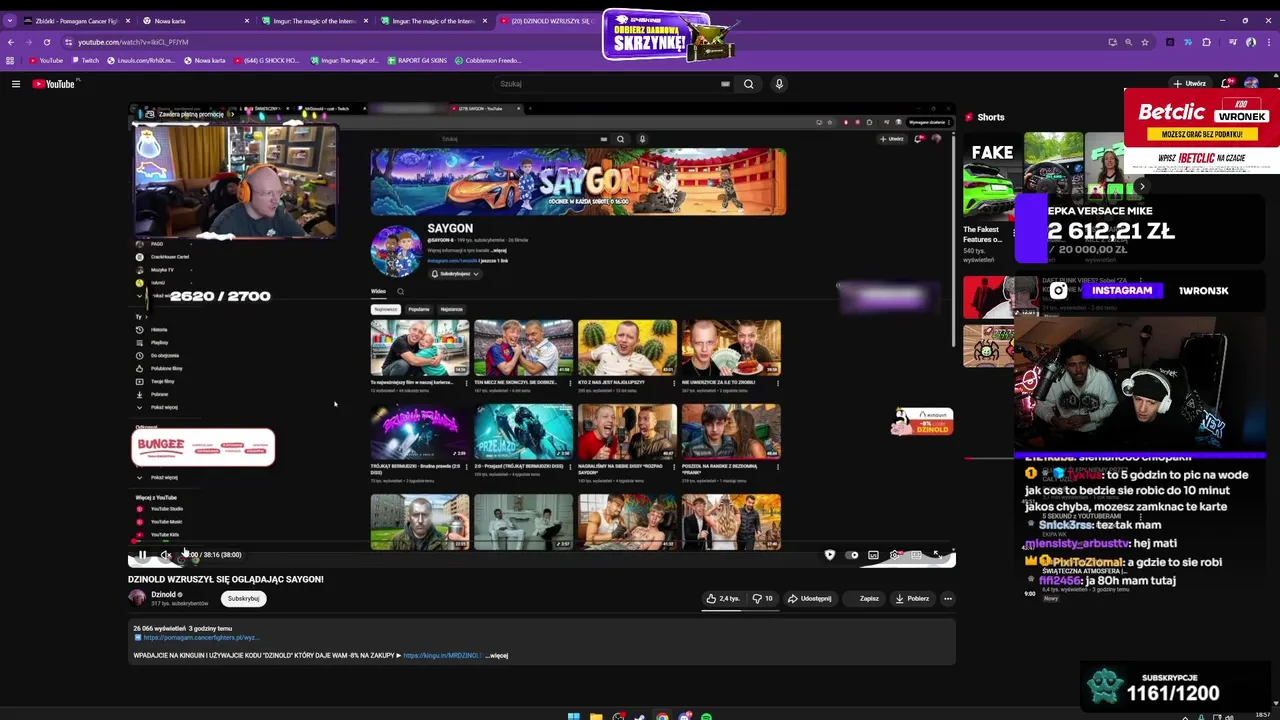Open browser extensions puzzle icon
This screenshot has height=720, width=1280.
coord(1207,42)
